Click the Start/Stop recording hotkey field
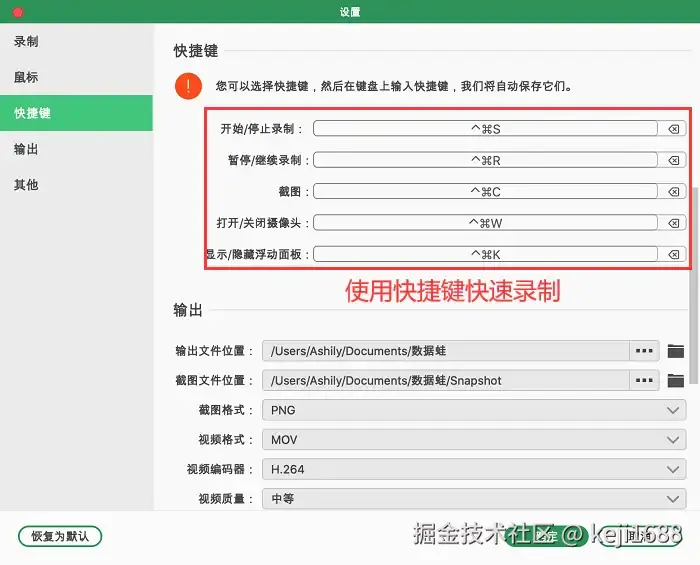 click(x=485, y=129)
